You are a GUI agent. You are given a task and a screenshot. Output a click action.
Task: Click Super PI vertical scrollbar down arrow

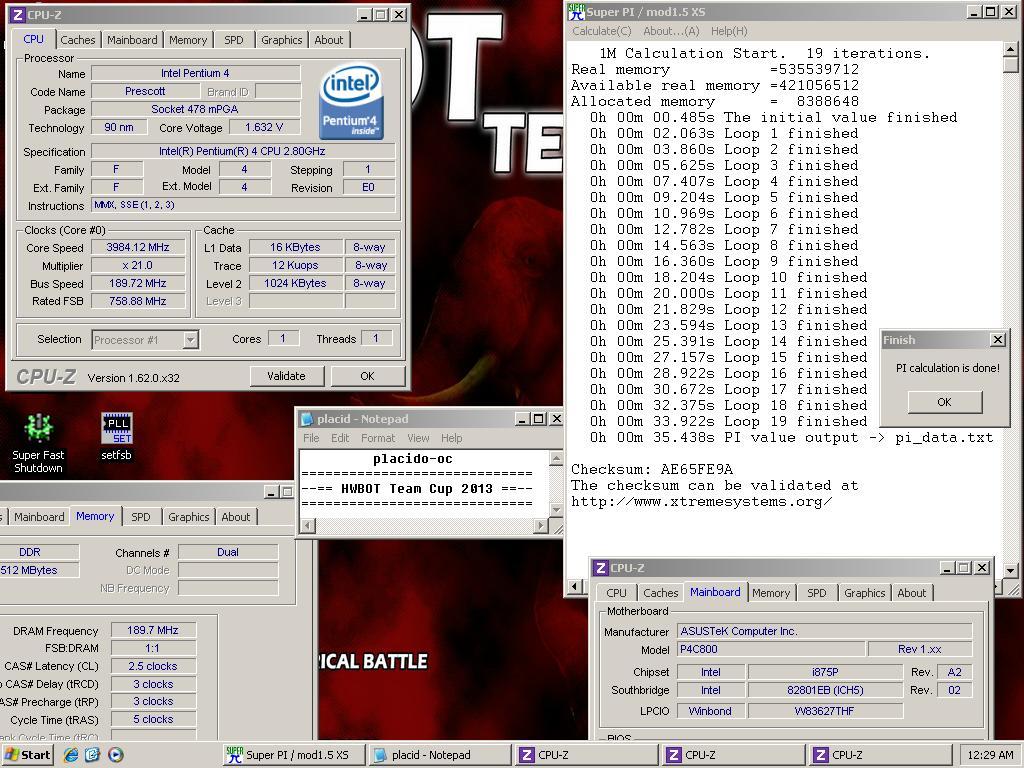(x=1010, y=570)
